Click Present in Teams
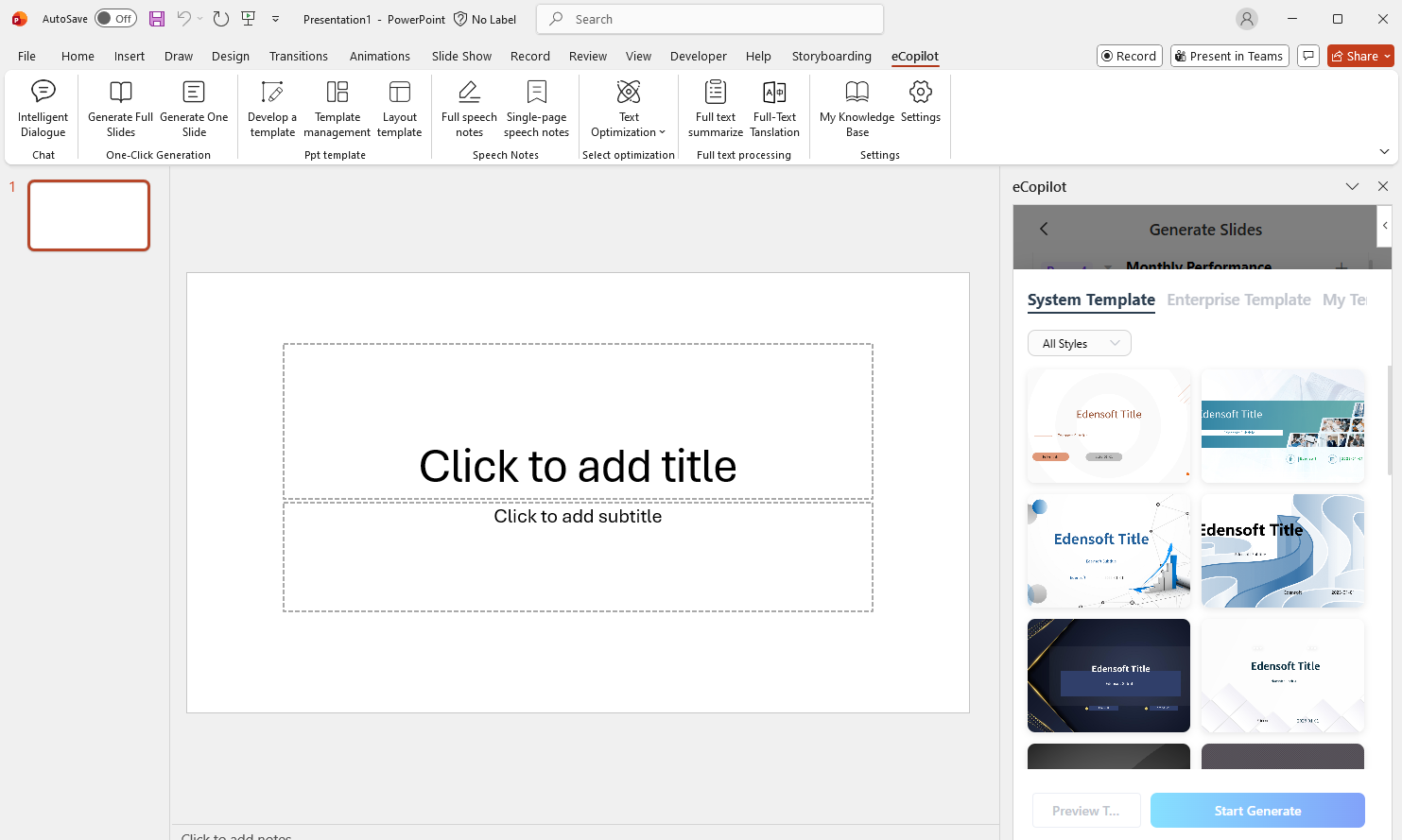Screen dimensions: 1402x840 (1229, 56)
